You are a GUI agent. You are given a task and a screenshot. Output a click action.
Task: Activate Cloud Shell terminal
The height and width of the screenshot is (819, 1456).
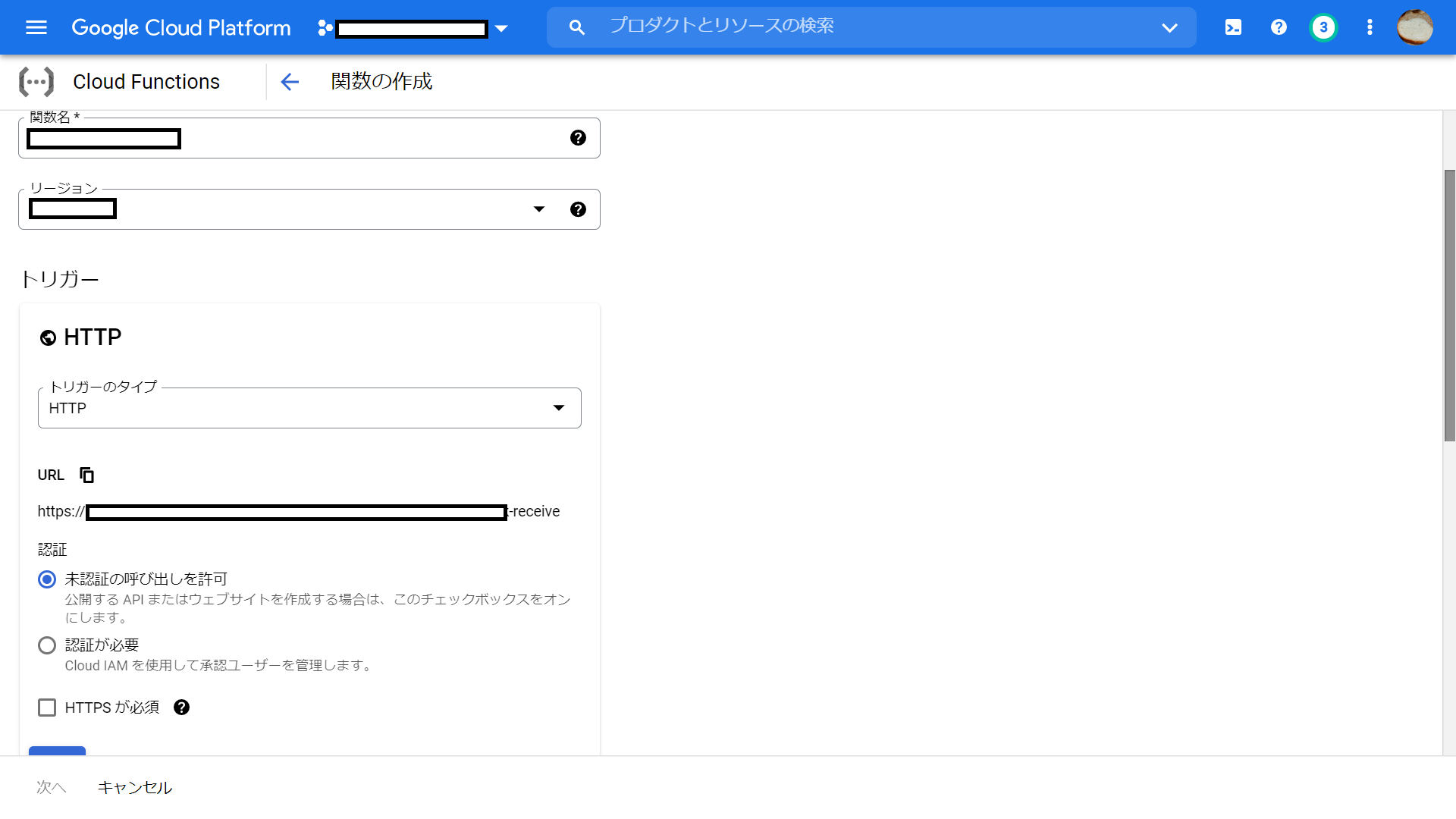(x=1233, y=27)
